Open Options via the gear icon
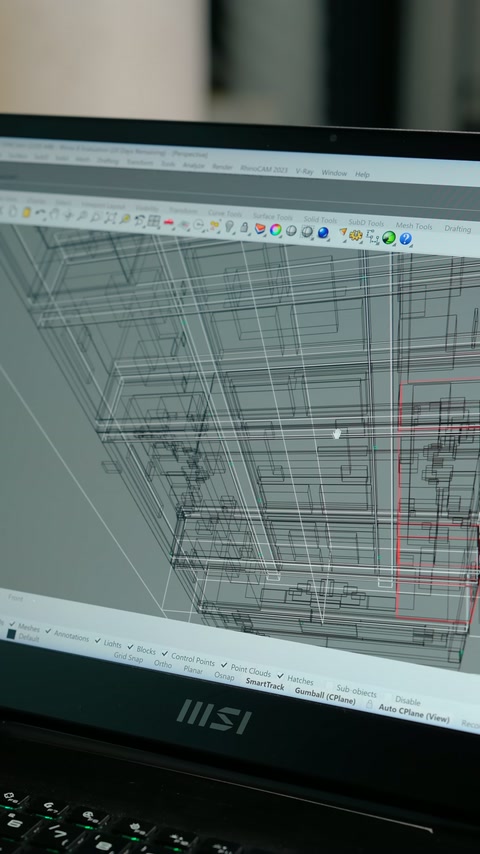 coord(356,235)
